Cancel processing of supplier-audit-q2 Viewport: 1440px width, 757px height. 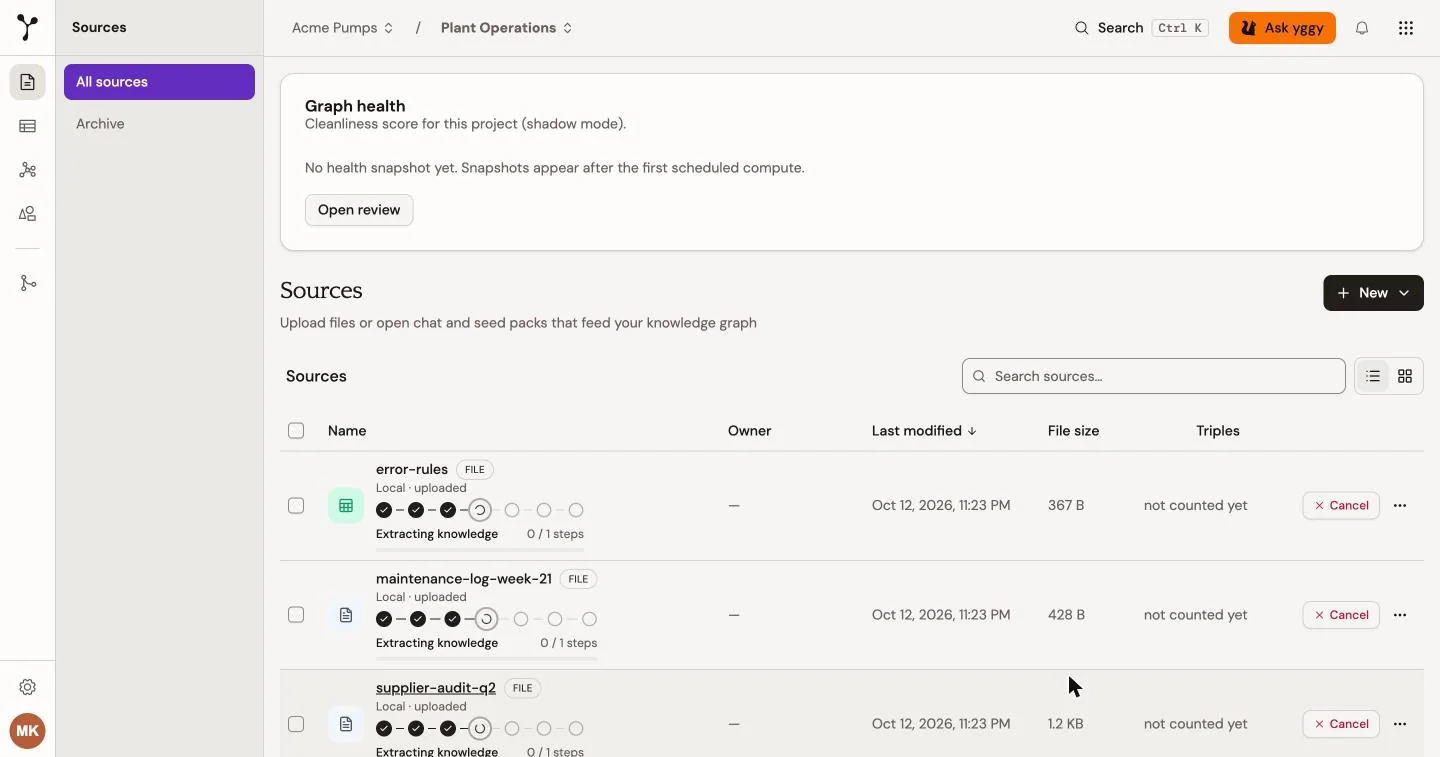tap(1341, 724)
